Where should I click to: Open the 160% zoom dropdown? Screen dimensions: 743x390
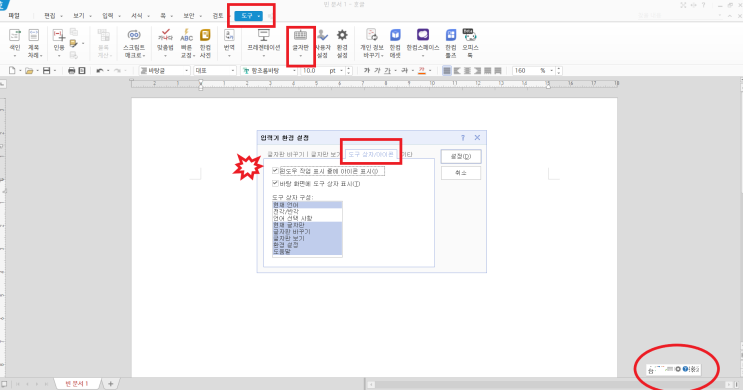552,71
